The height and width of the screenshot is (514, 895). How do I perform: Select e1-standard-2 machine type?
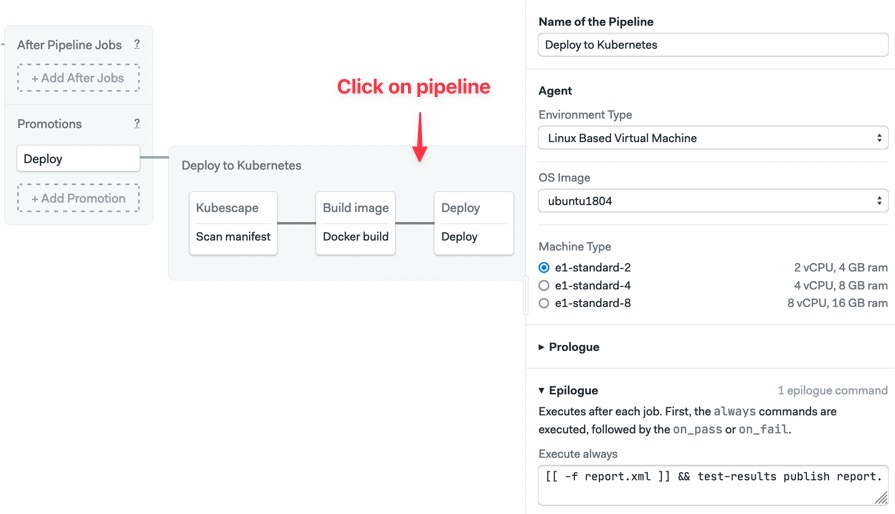click(544, 268)
